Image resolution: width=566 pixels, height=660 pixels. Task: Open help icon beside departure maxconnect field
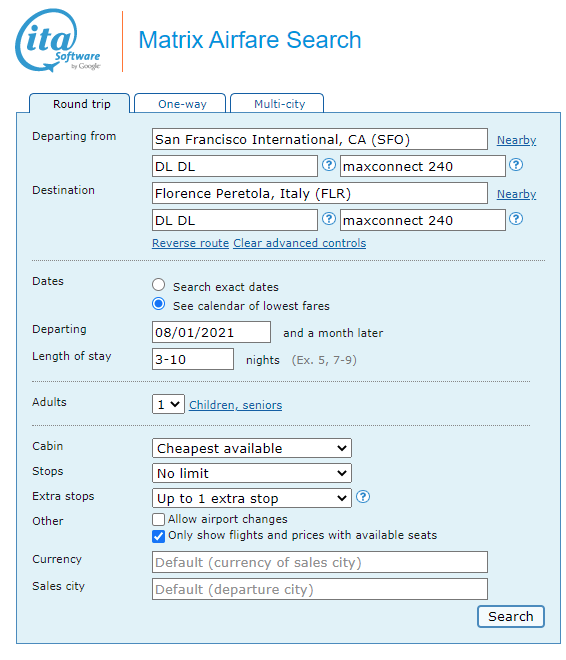click(516, 165)
